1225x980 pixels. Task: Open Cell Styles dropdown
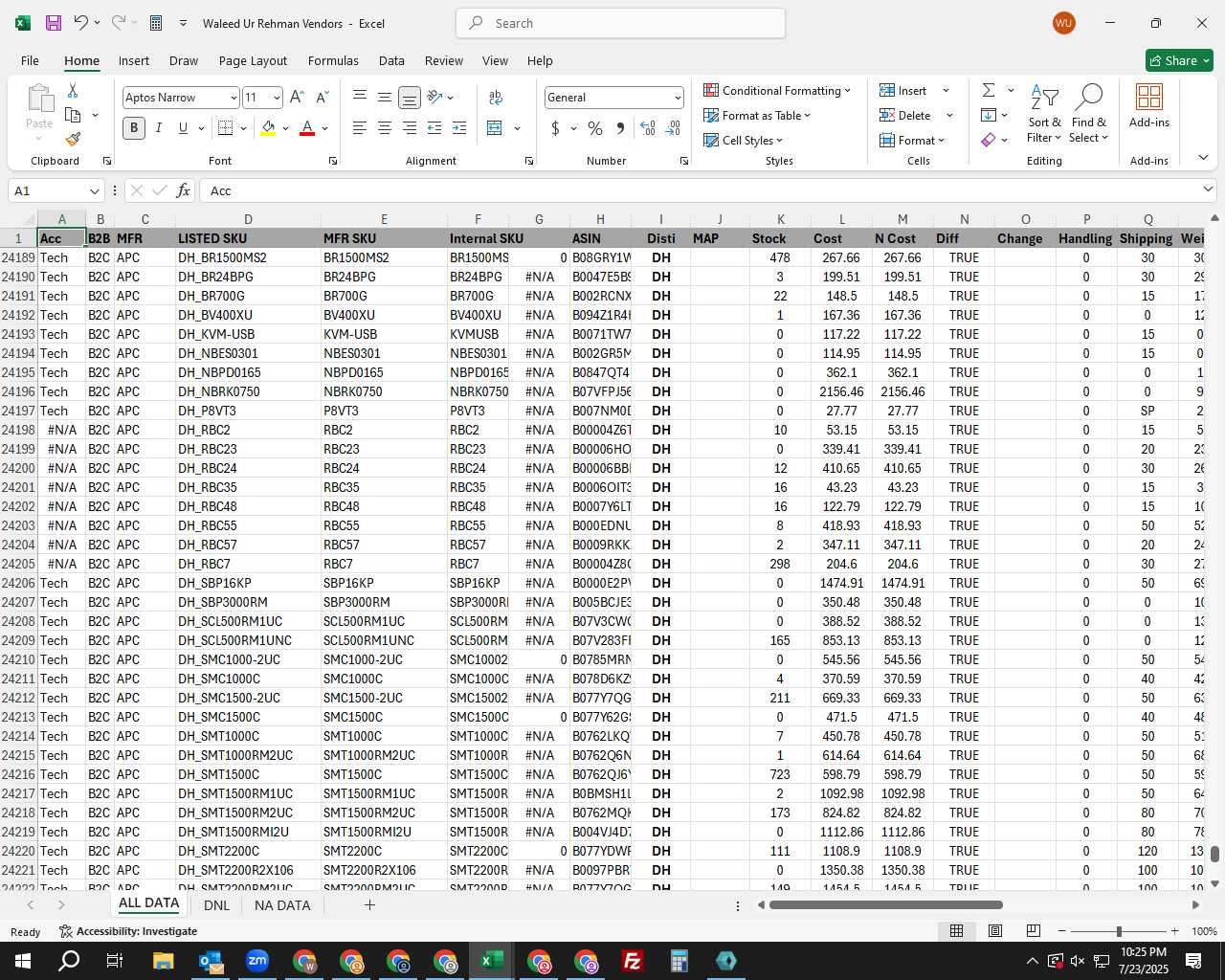point(744,140)
